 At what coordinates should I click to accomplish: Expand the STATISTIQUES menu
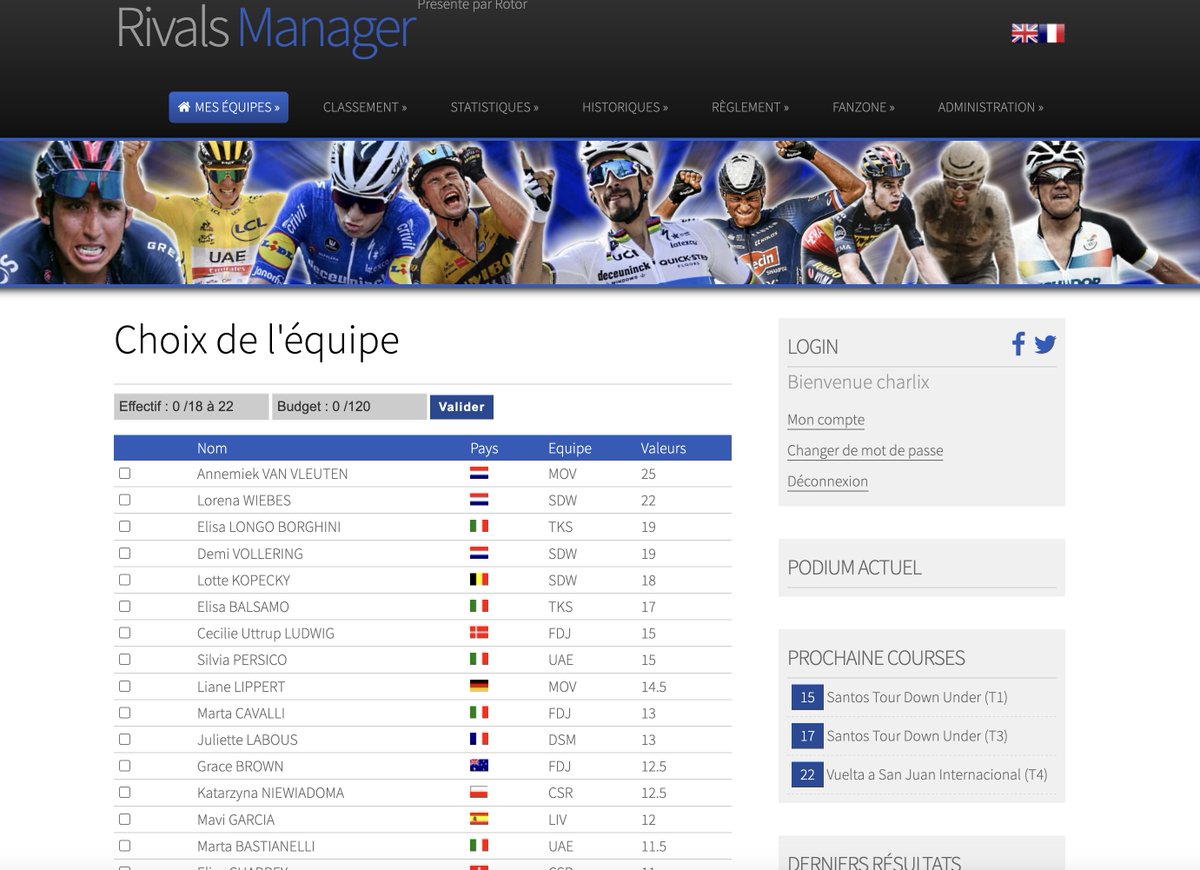494,107
